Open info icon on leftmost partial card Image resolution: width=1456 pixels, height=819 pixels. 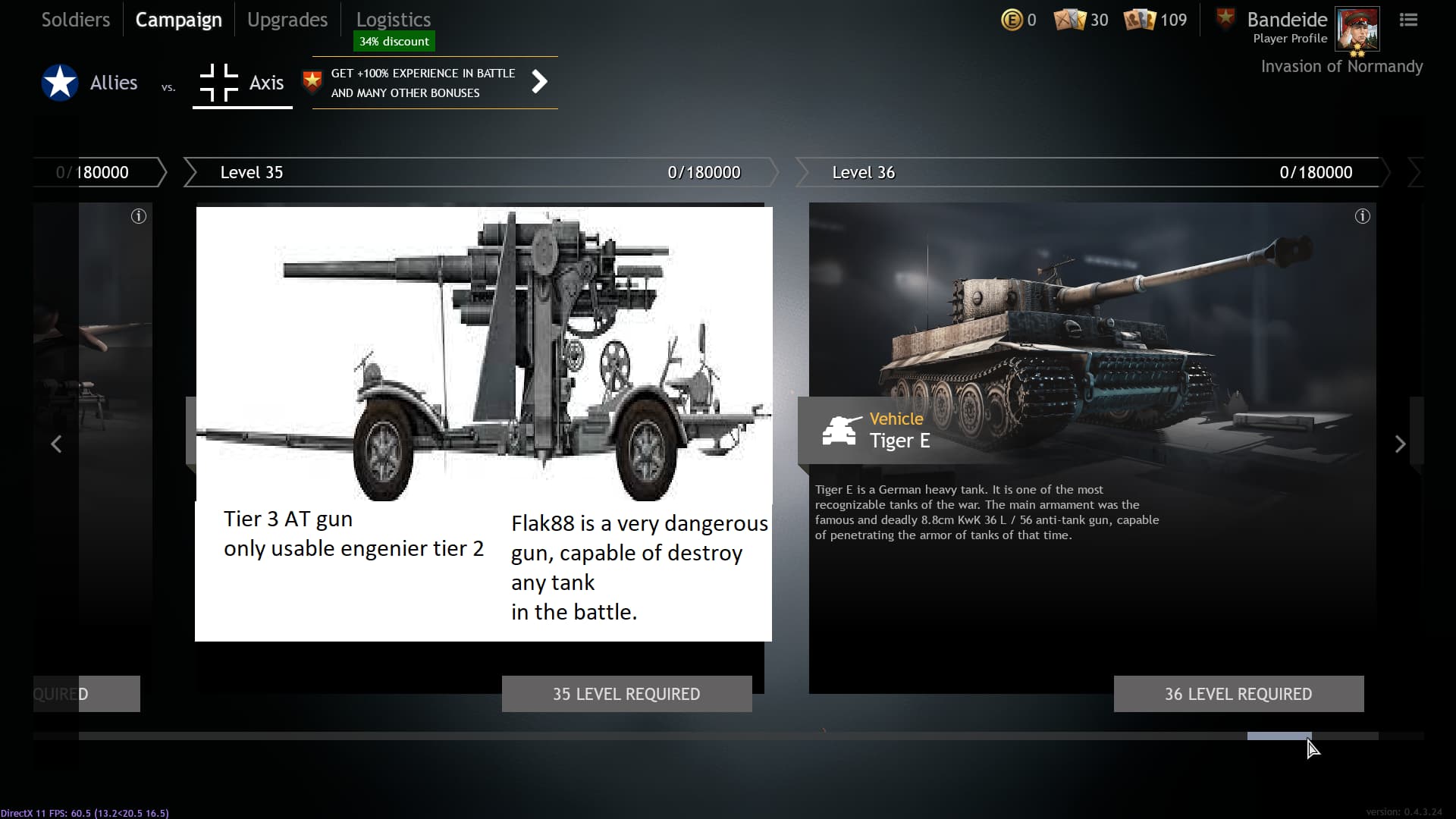[138, 216]
